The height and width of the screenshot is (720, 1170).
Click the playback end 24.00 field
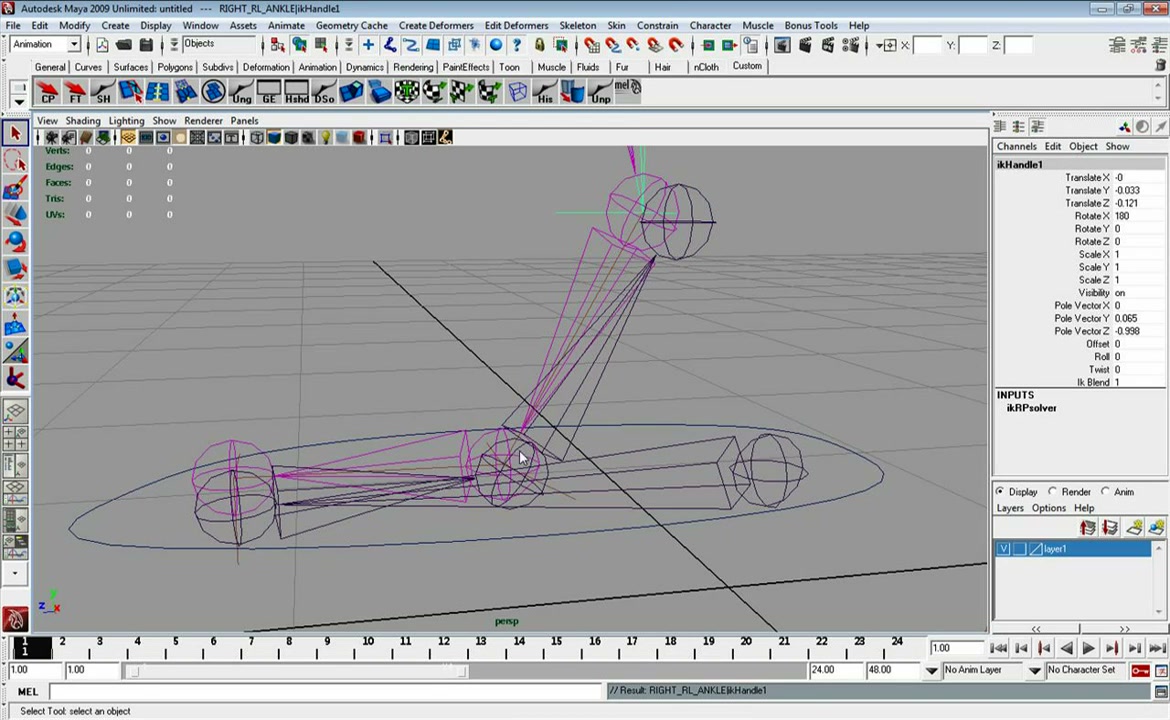(x=835, y=670)
